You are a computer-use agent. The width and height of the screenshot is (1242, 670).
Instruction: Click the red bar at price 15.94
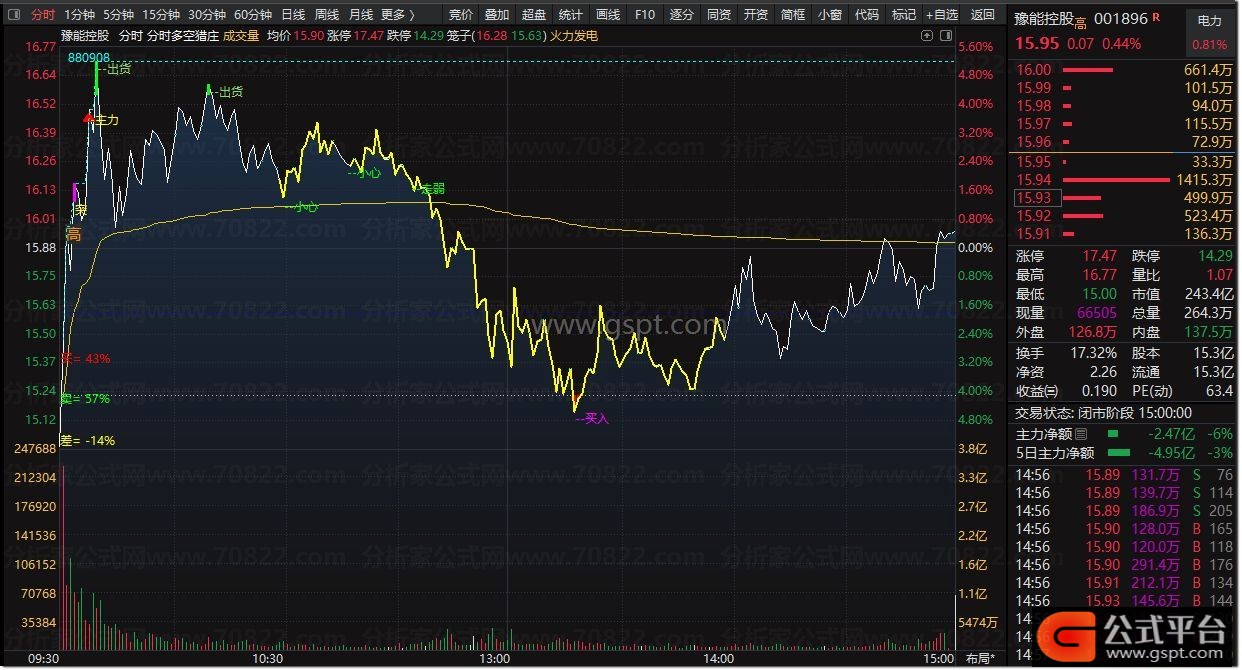pos(1116,180)
